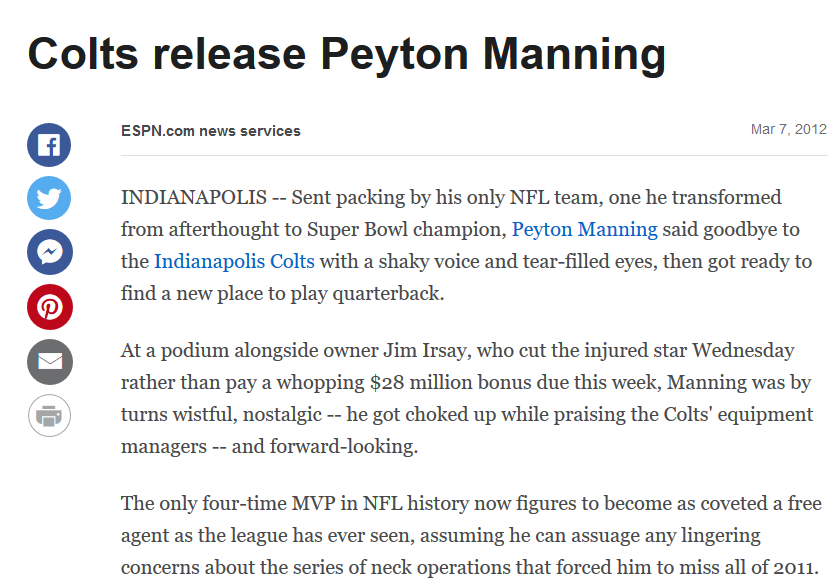Open the Peyton Manning player link
The width and height of the screenshot is (840, 586).
(584, 229)
